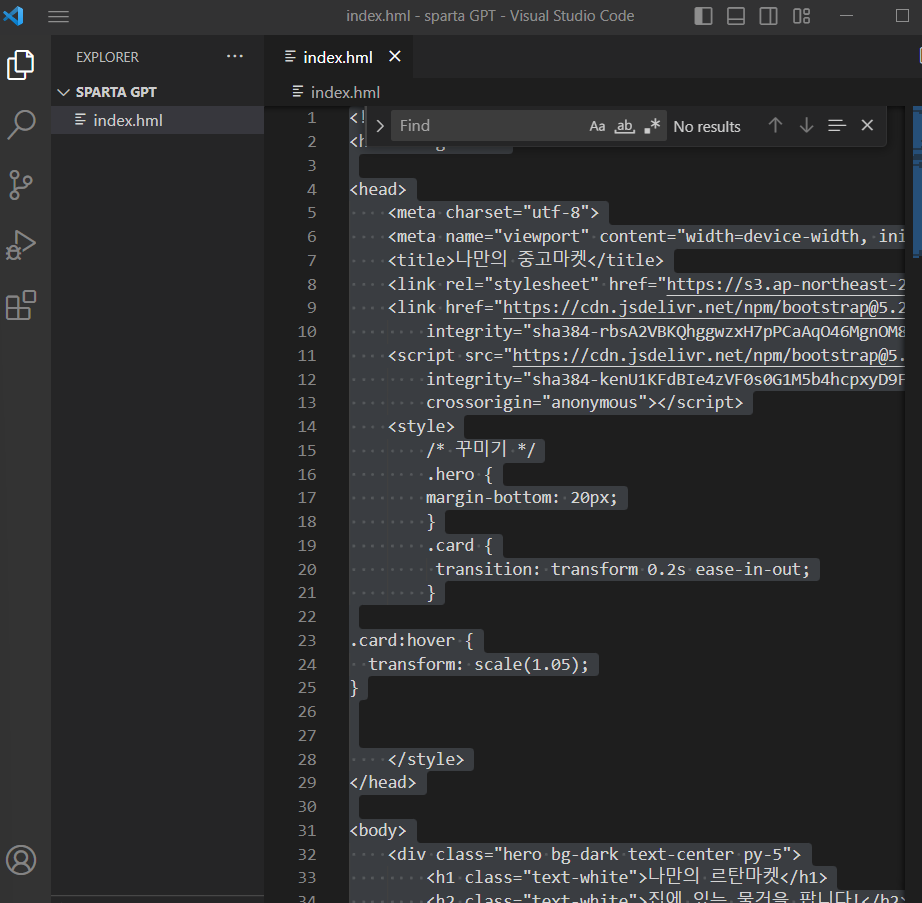Close the Find widget
Image resolution: width=922 pixels, height=903 pixels.
click(x=867, y=125)
